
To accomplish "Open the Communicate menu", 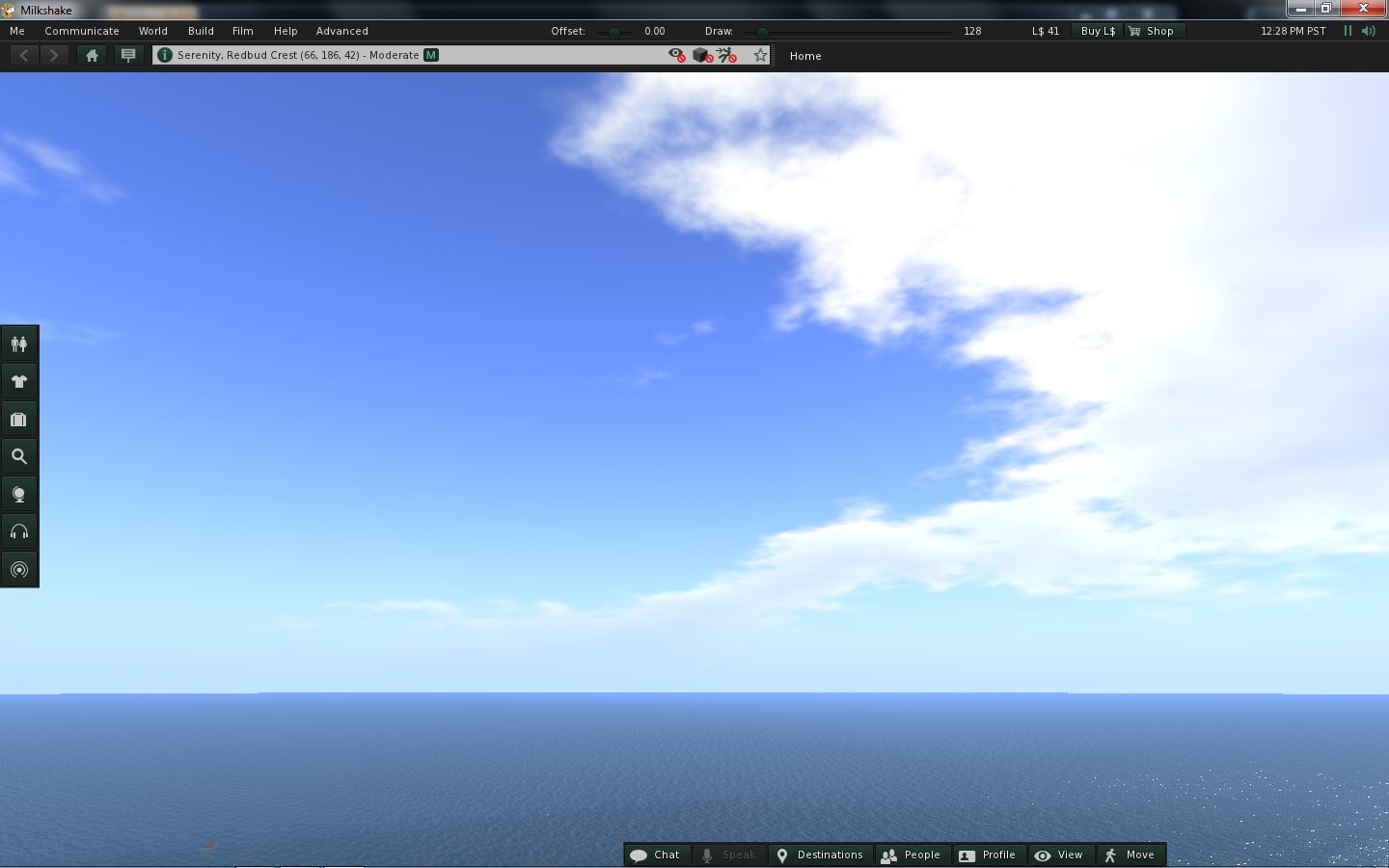I will click(82, 31).
